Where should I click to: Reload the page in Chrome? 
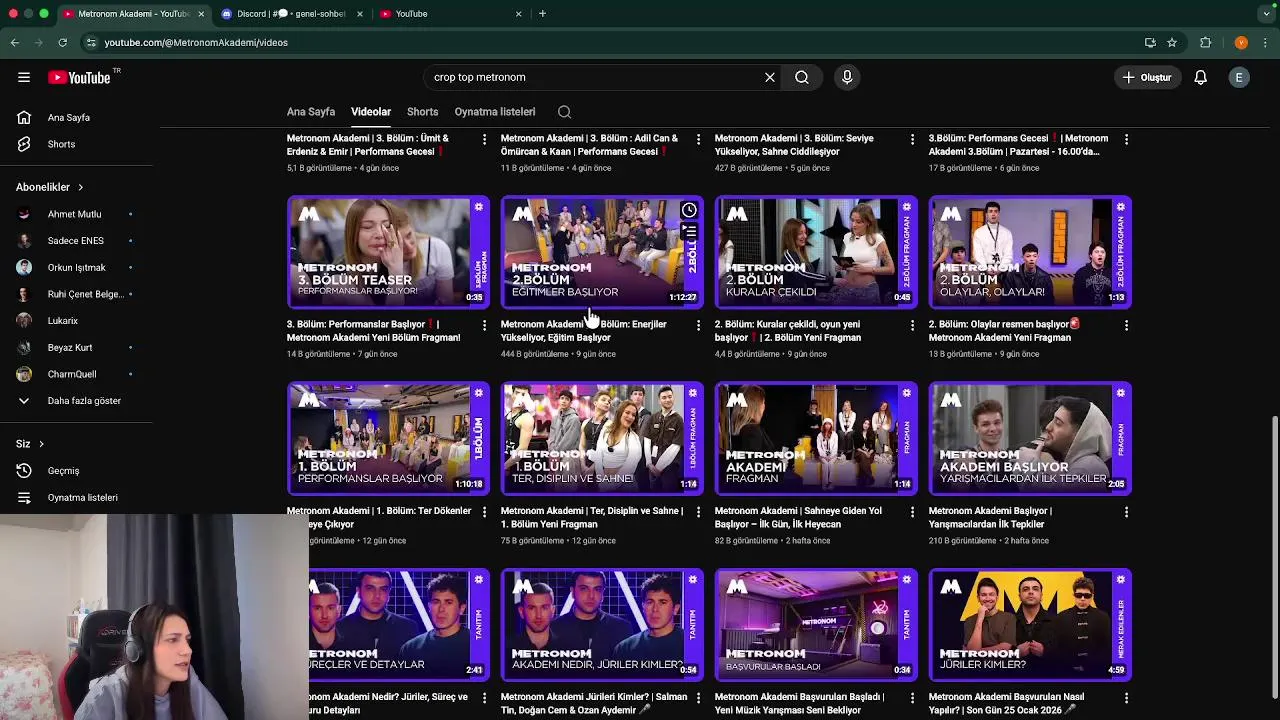click(x=62, y=42)
